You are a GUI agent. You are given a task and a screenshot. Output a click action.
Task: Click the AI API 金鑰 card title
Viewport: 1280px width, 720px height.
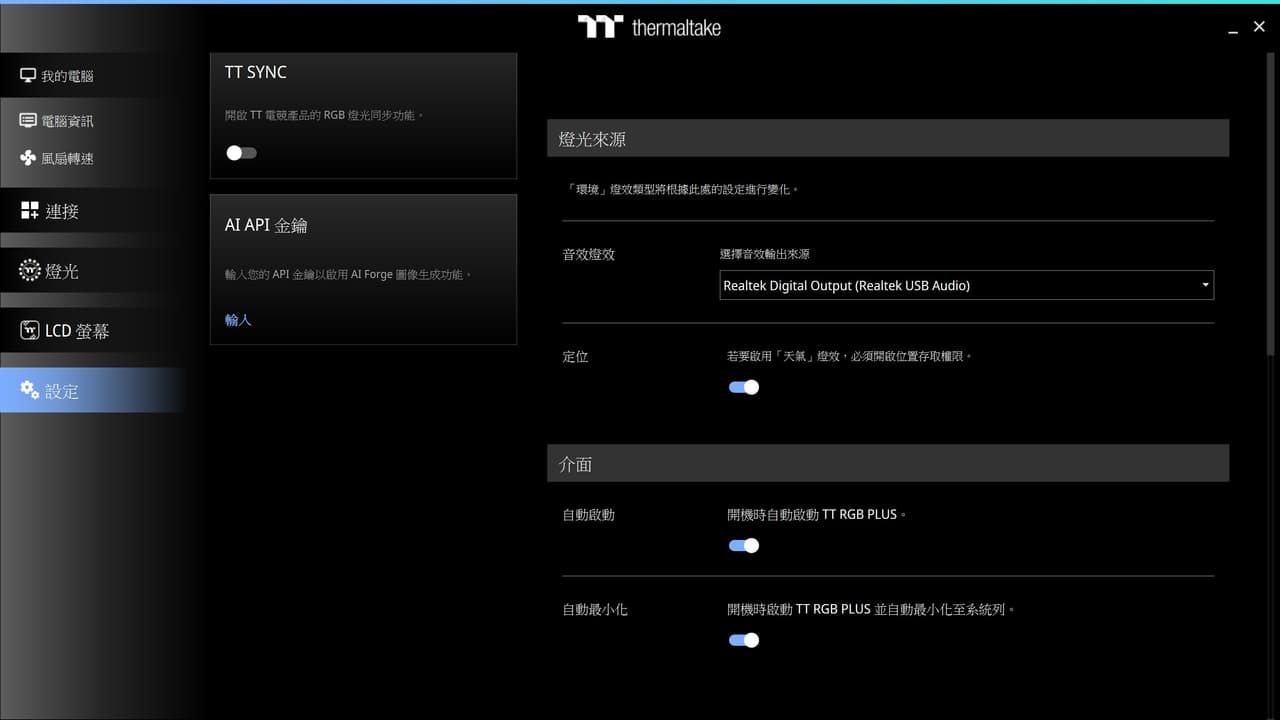(266, 226)
